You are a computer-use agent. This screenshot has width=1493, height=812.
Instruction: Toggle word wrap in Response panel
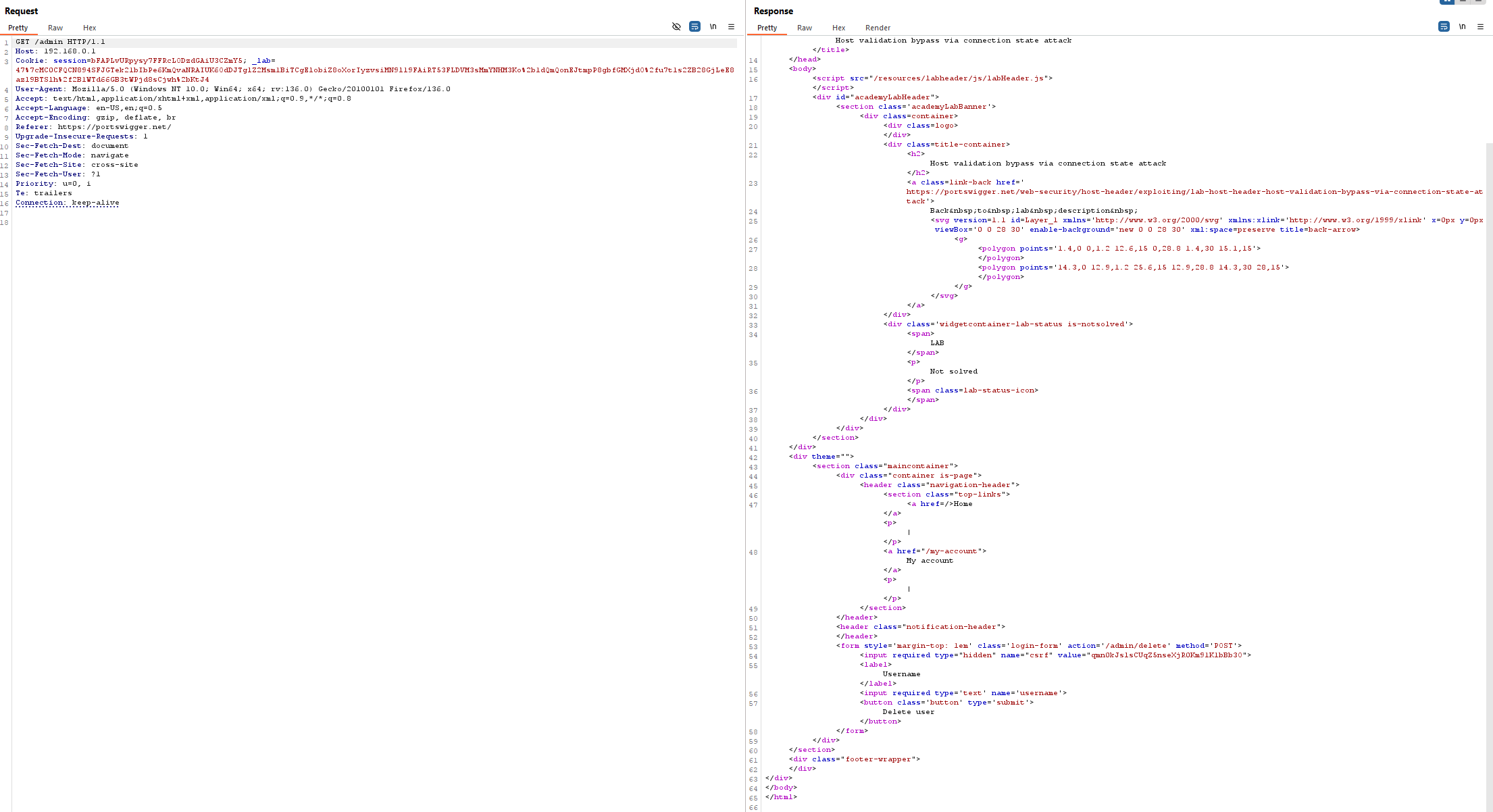pyautogui.click(x=1444, y=27)
